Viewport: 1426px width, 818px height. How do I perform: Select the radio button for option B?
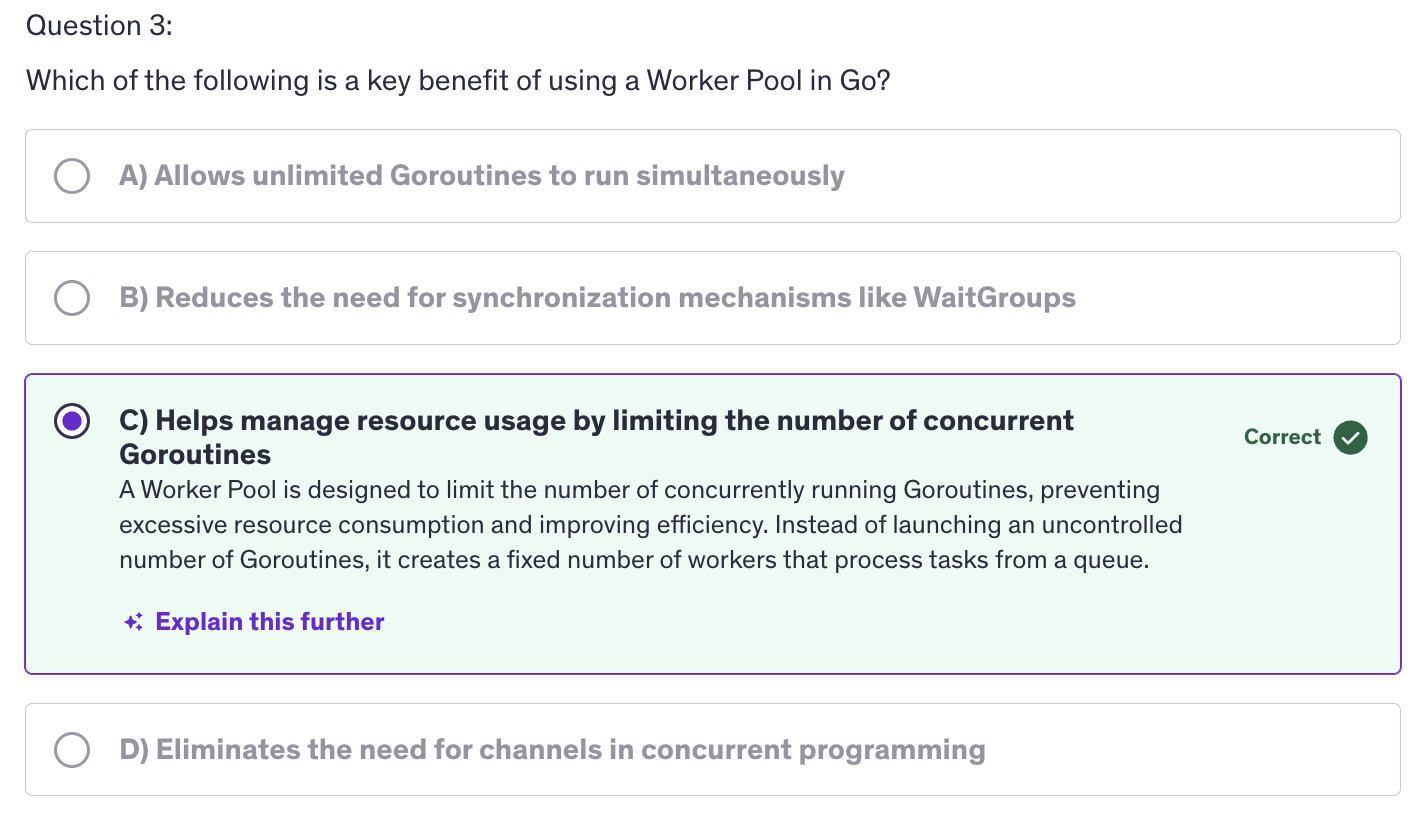[x=71, y=298]
